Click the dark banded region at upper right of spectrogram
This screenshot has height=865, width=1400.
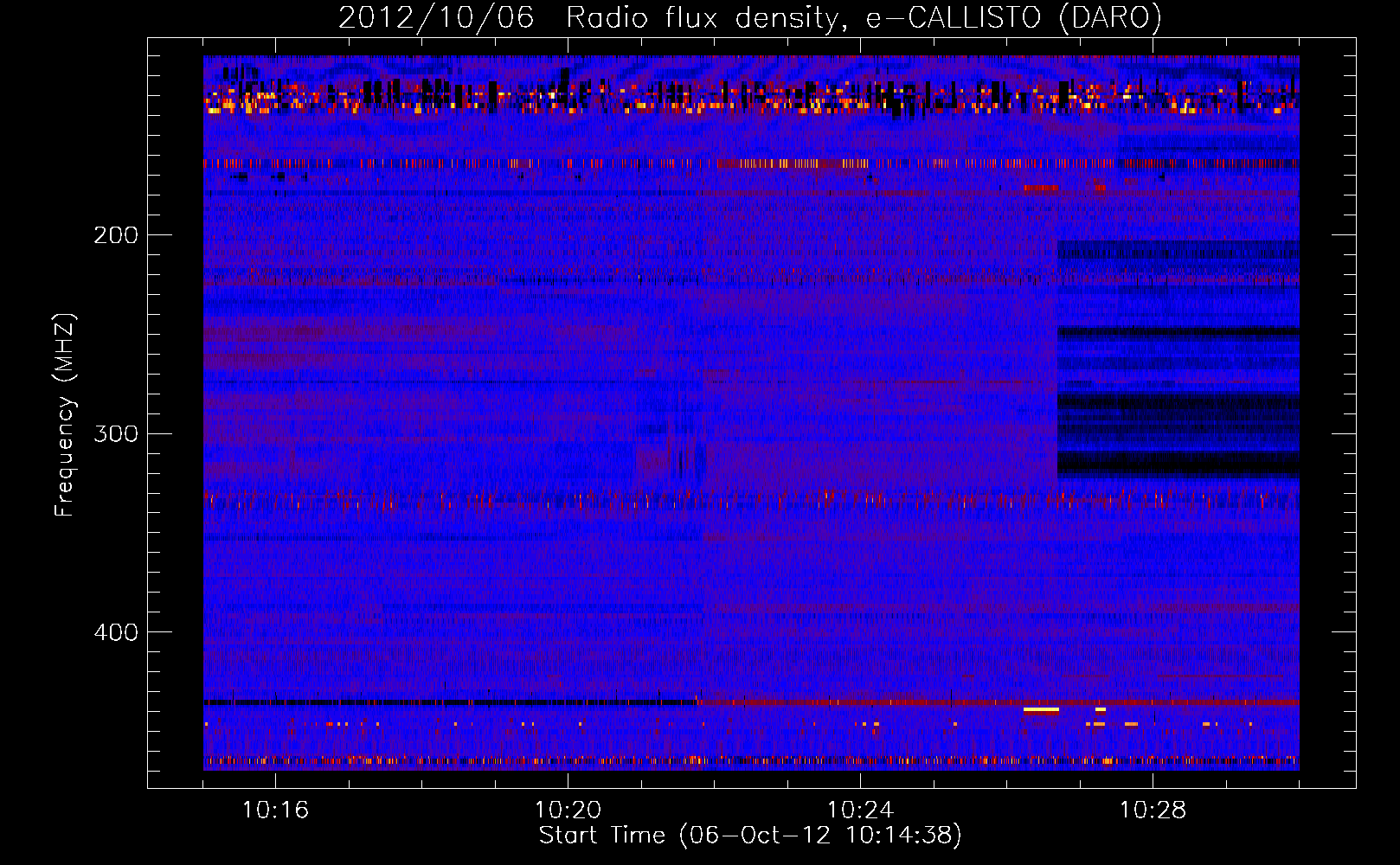pos(1178,359)
